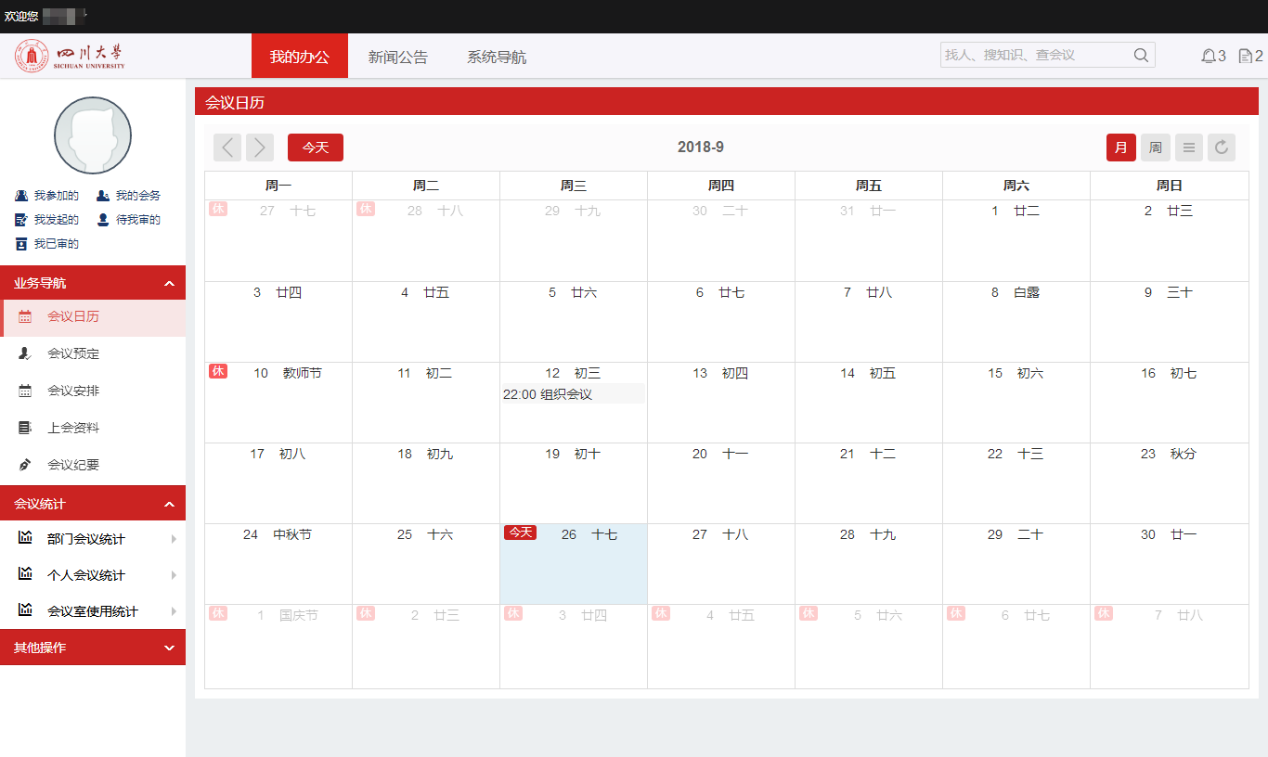The height and width of the screenshot is (757, 1268).
Task: Click the 个人会议统计 chart icon
Action: 26,574
